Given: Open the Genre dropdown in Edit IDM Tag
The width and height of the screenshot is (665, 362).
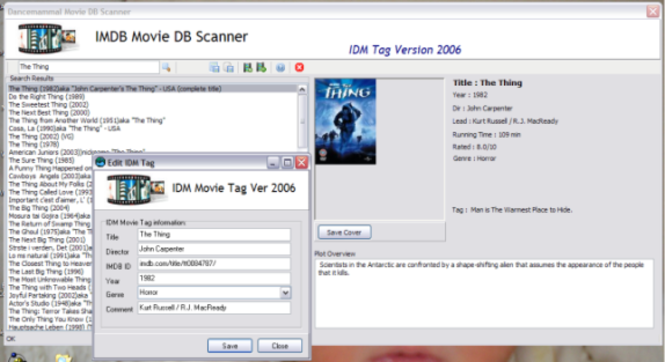Looking at the screenshot, I should (285, 292).
